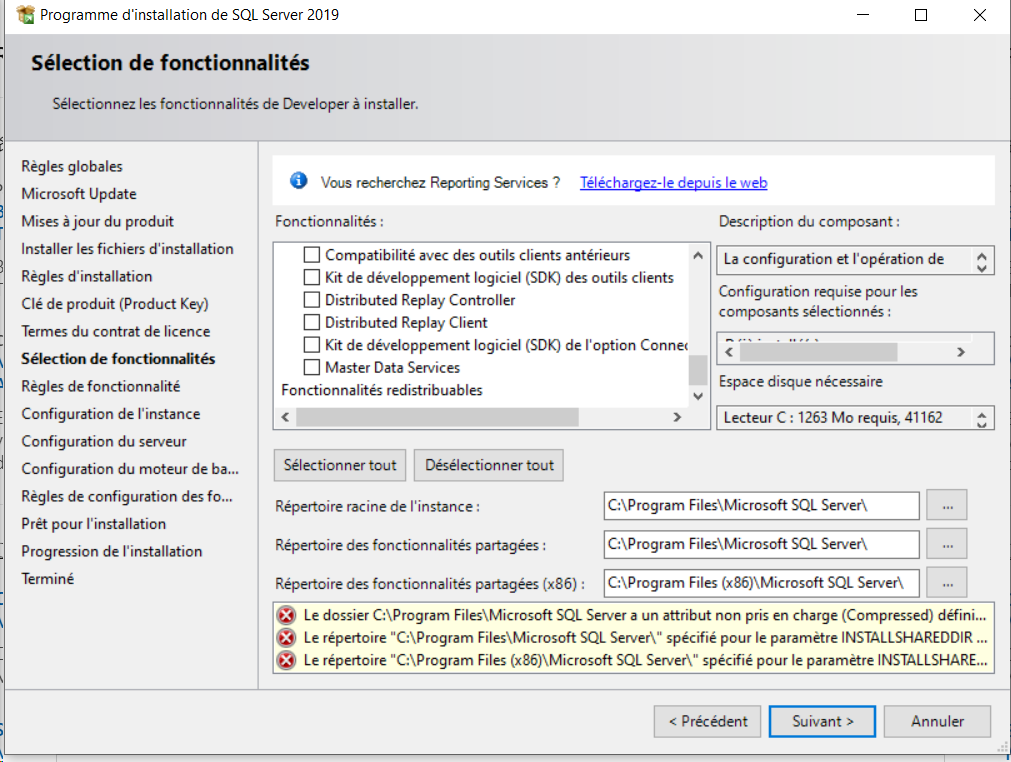Click the shared features (x86) directory field
Image resolution: width=1011 pixels, height=762 pixels.
point(761,583)
